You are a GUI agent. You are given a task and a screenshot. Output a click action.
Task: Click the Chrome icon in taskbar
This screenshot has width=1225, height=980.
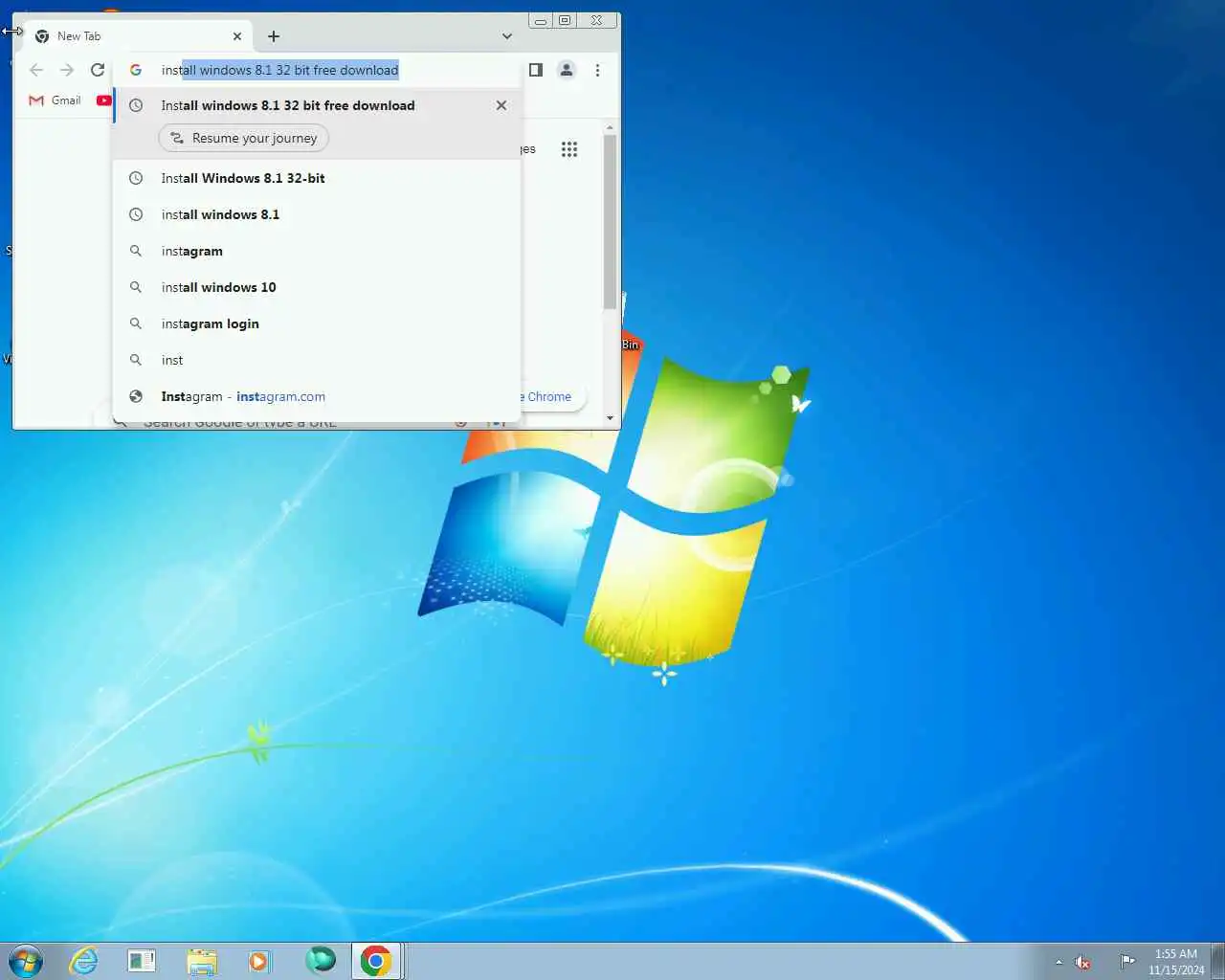tap(376, 961)
